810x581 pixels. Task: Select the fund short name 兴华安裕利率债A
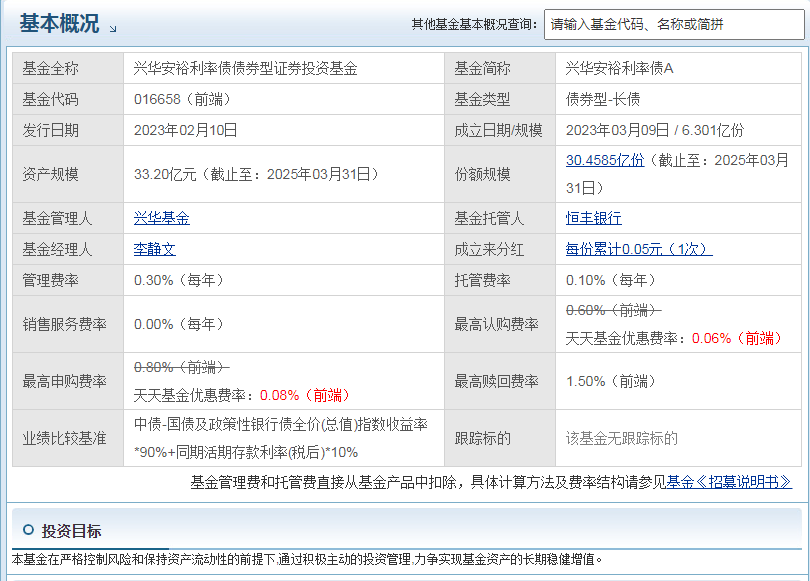click(619, 68)
